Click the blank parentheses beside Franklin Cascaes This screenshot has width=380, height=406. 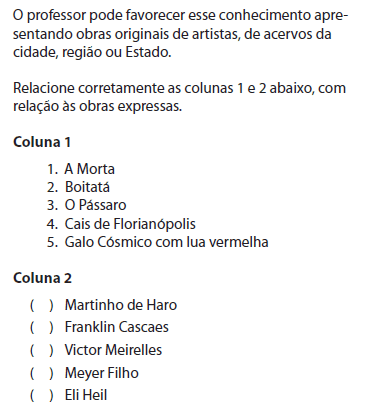pos(42,327)
